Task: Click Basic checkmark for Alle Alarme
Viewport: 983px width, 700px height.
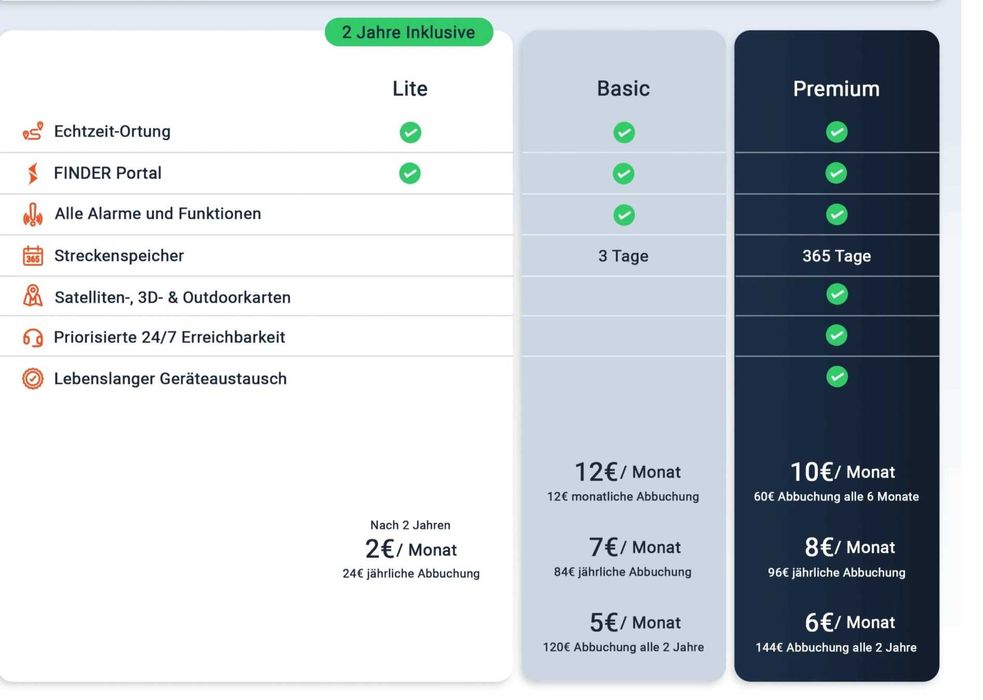Action: click(623, 214)
